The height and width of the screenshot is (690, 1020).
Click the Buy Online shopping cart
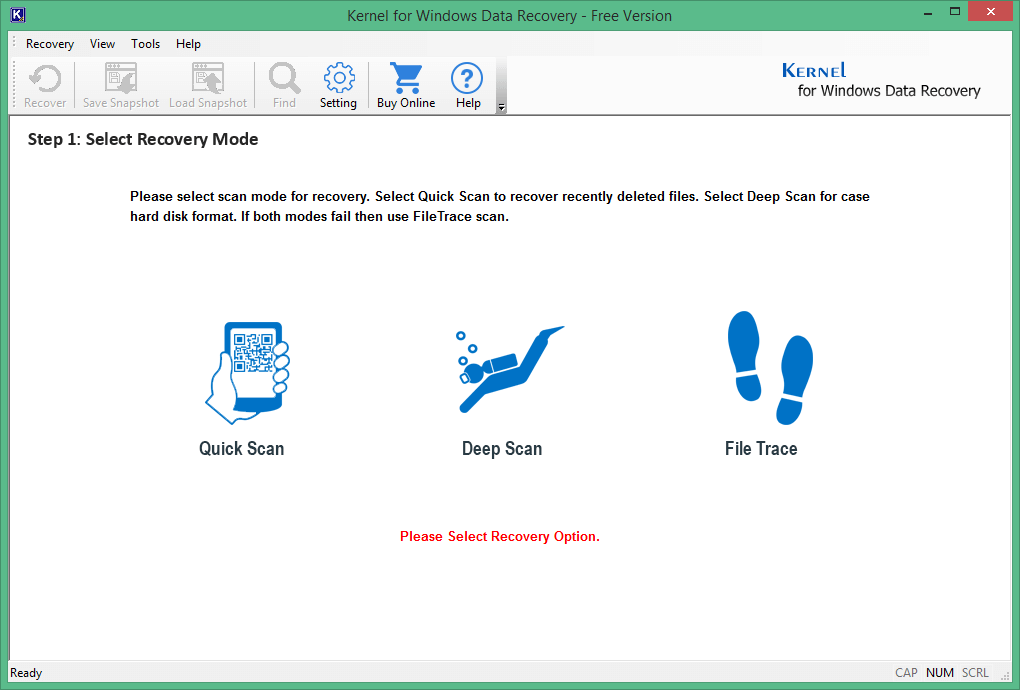pos(406,78)
